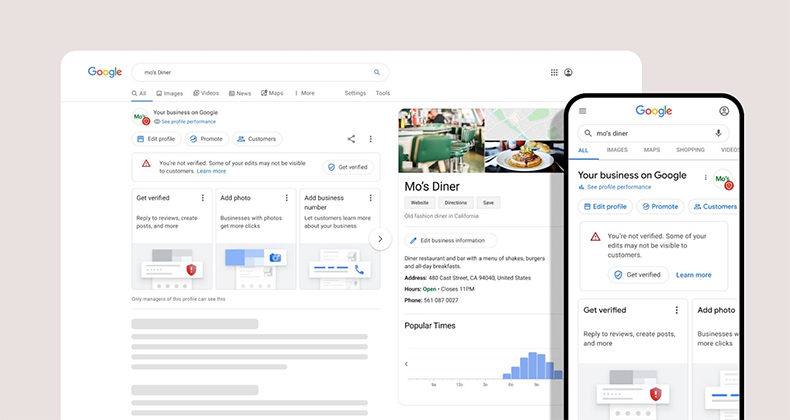
Task: Switch to desktop News tab
Action: point(240,93)
